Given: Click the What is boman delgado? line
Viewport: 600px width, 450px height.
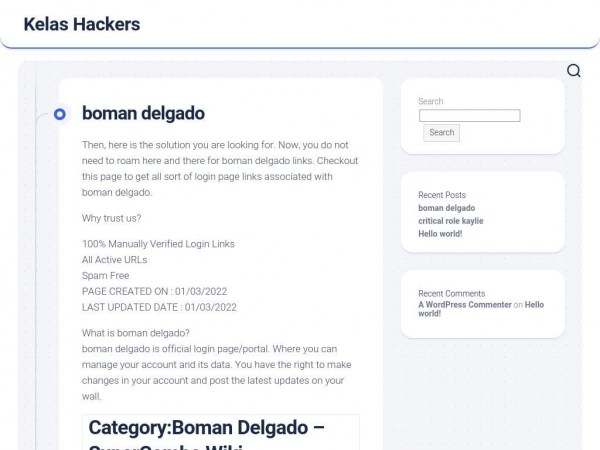Looking at the screenshot, I should (x=136, y=333).
